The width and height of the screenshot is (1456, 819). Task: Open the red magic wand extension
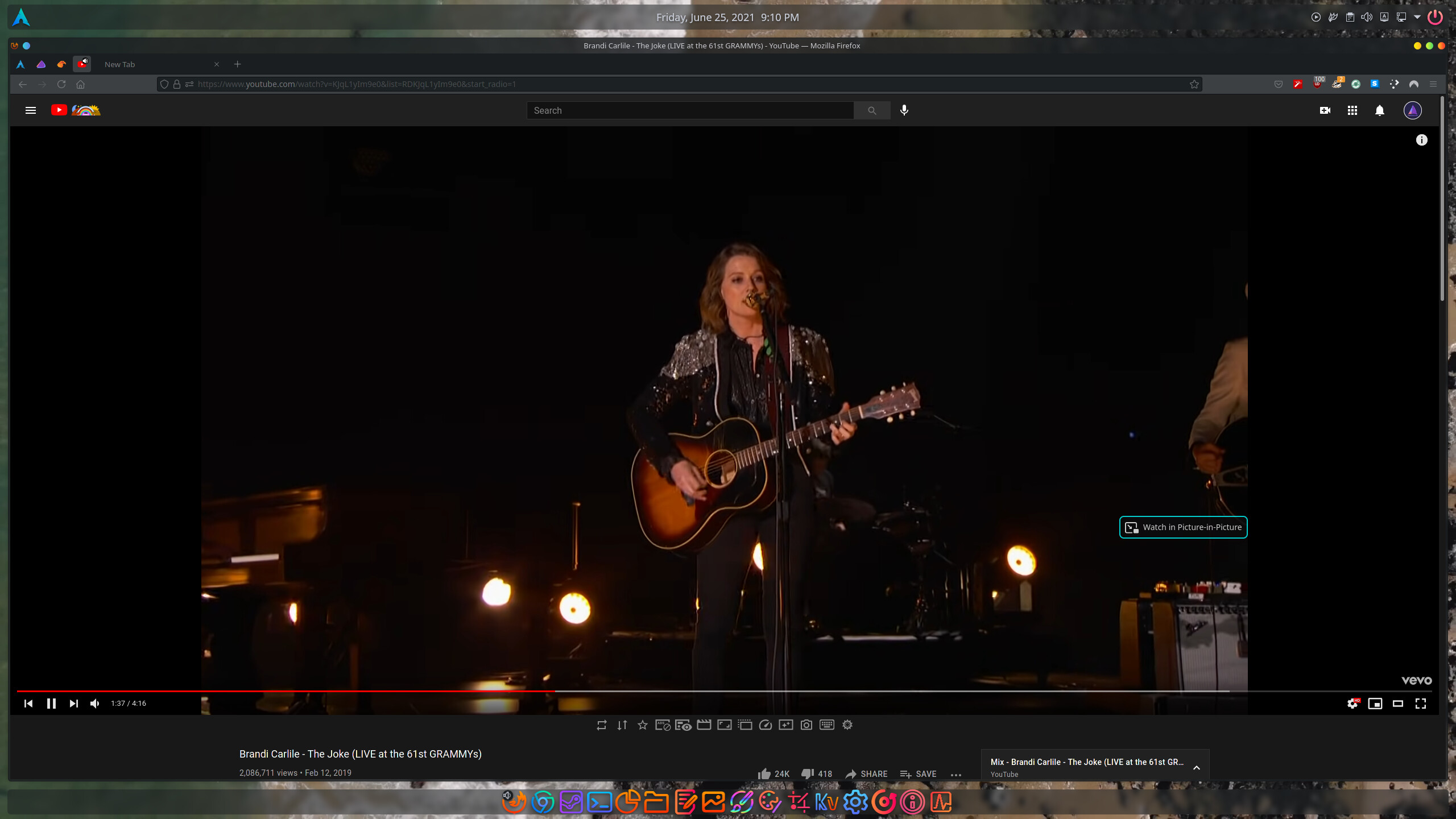click(x=1297, y=84)
